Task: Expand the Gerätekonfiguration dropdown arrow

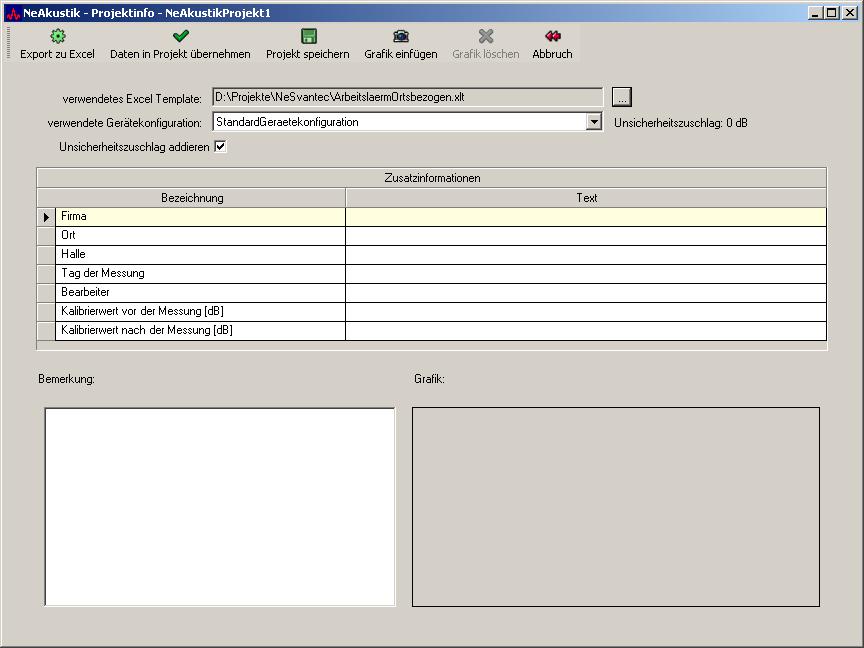Action: 594,122
